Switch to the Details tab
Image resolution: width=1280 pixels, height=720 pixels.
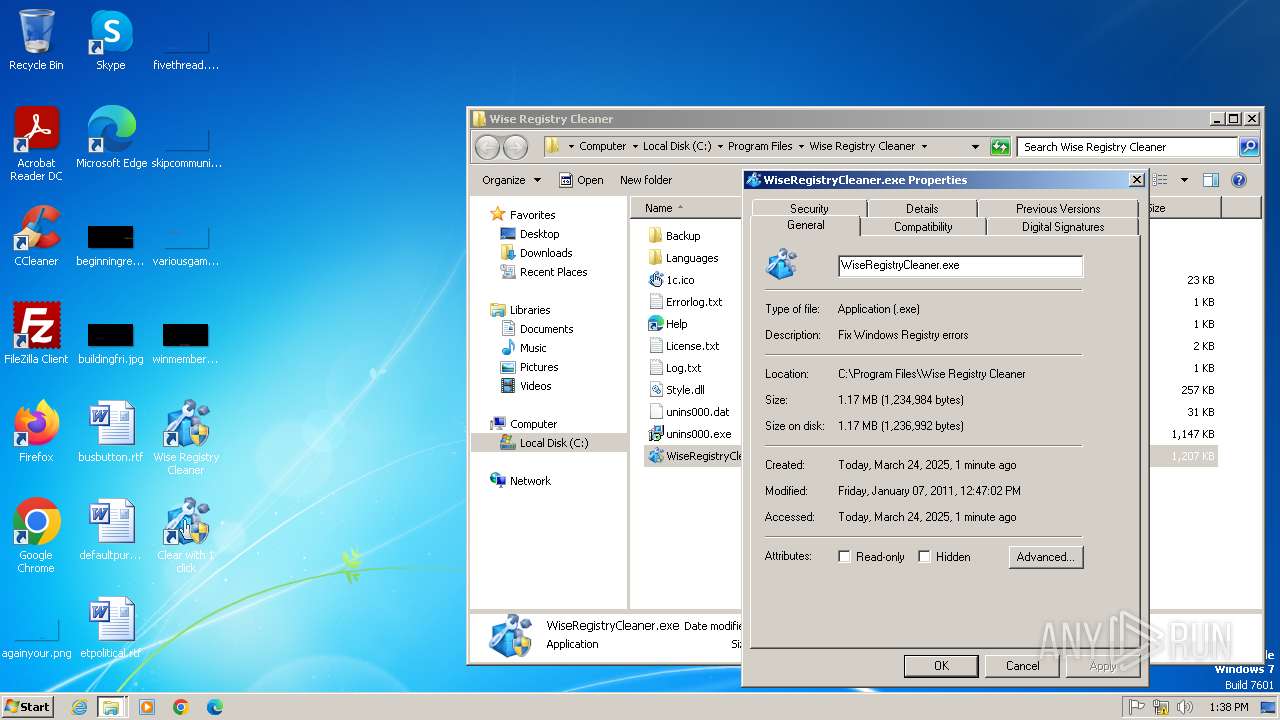point(922,209)
